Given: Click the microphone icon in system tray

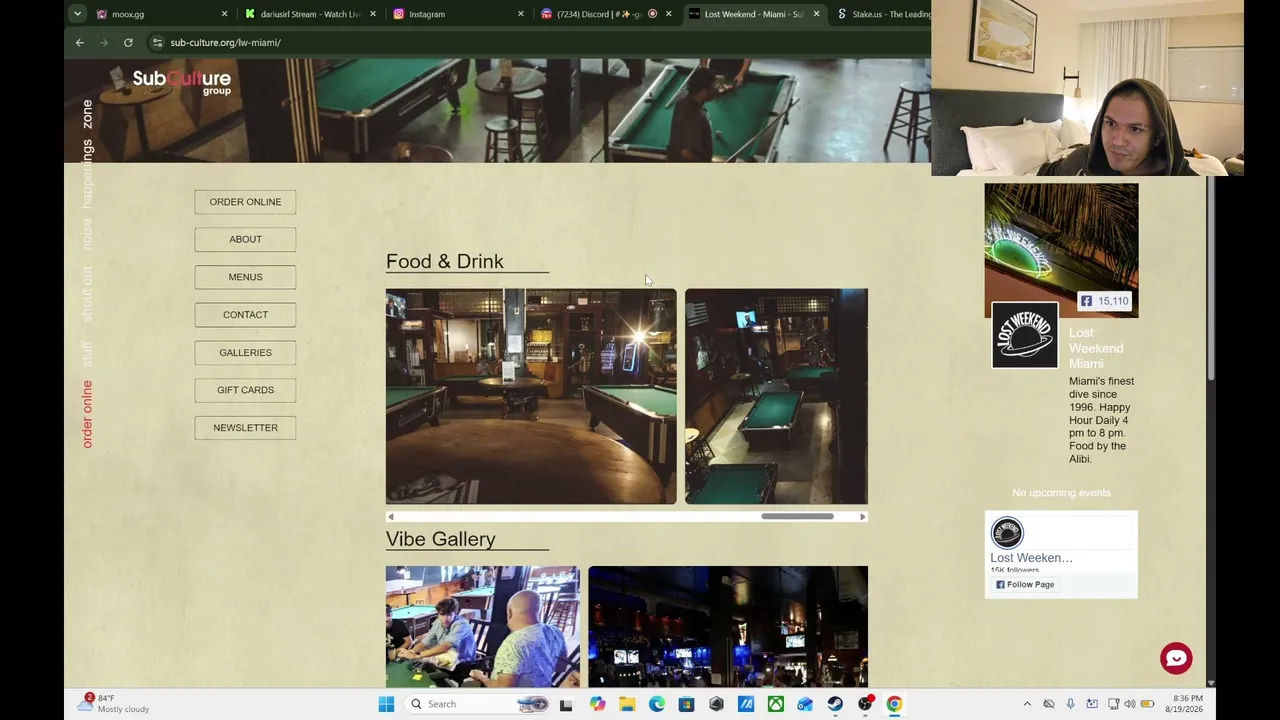Looking at the screenshot, I should [1070, 704].
